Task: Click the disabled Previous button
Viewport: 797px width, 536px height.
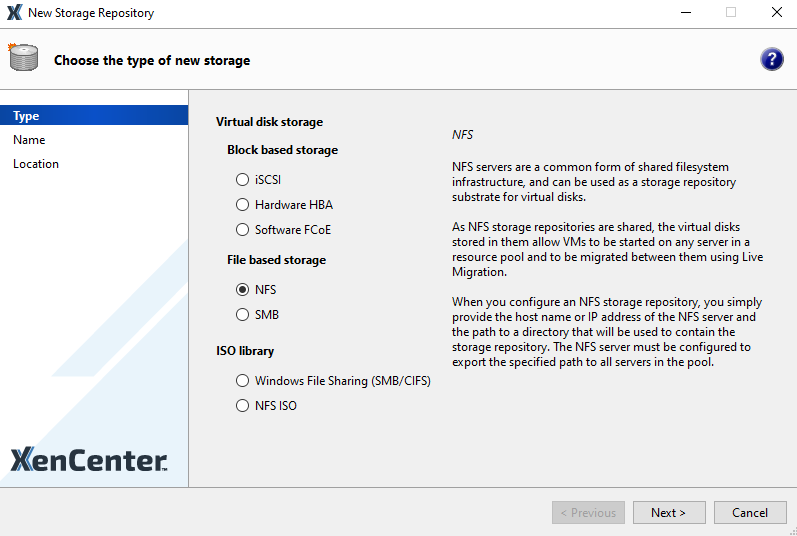Action: [x=588, y=513]
